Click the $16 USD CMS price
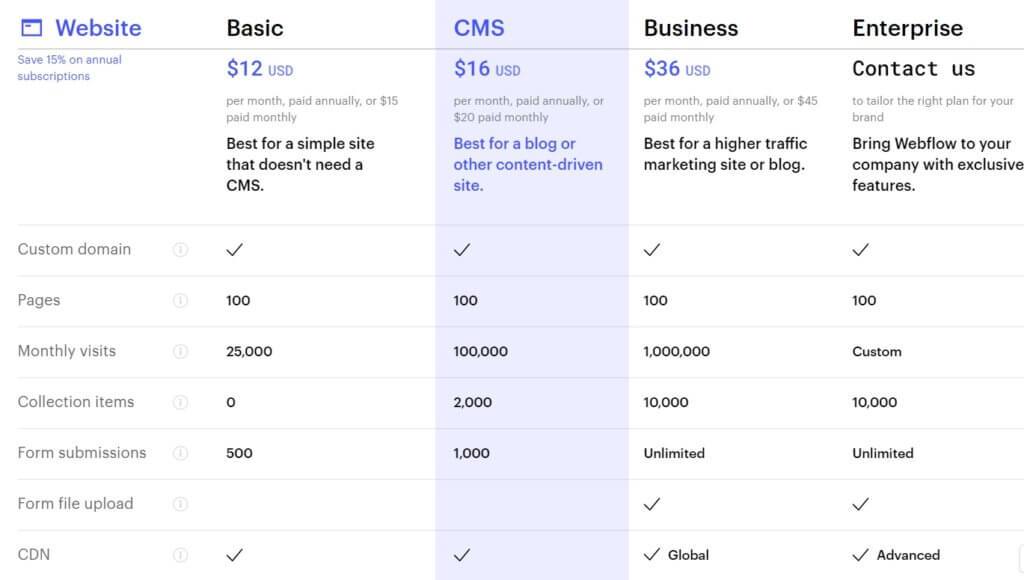Screen dimensions: 1024x580 (487, 69)
